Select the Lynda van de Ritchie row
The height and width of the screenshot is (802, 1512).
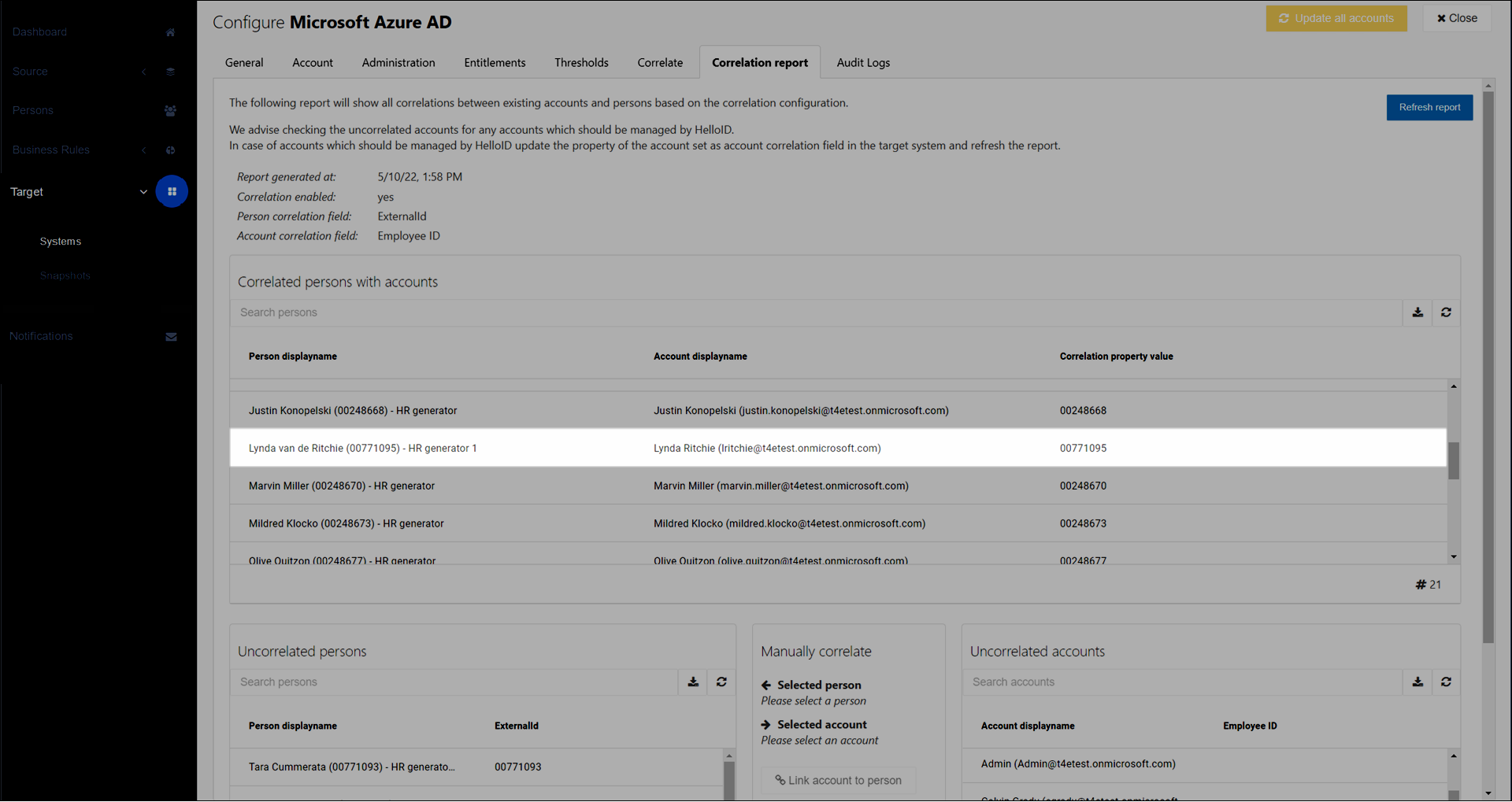click(838, 448)
